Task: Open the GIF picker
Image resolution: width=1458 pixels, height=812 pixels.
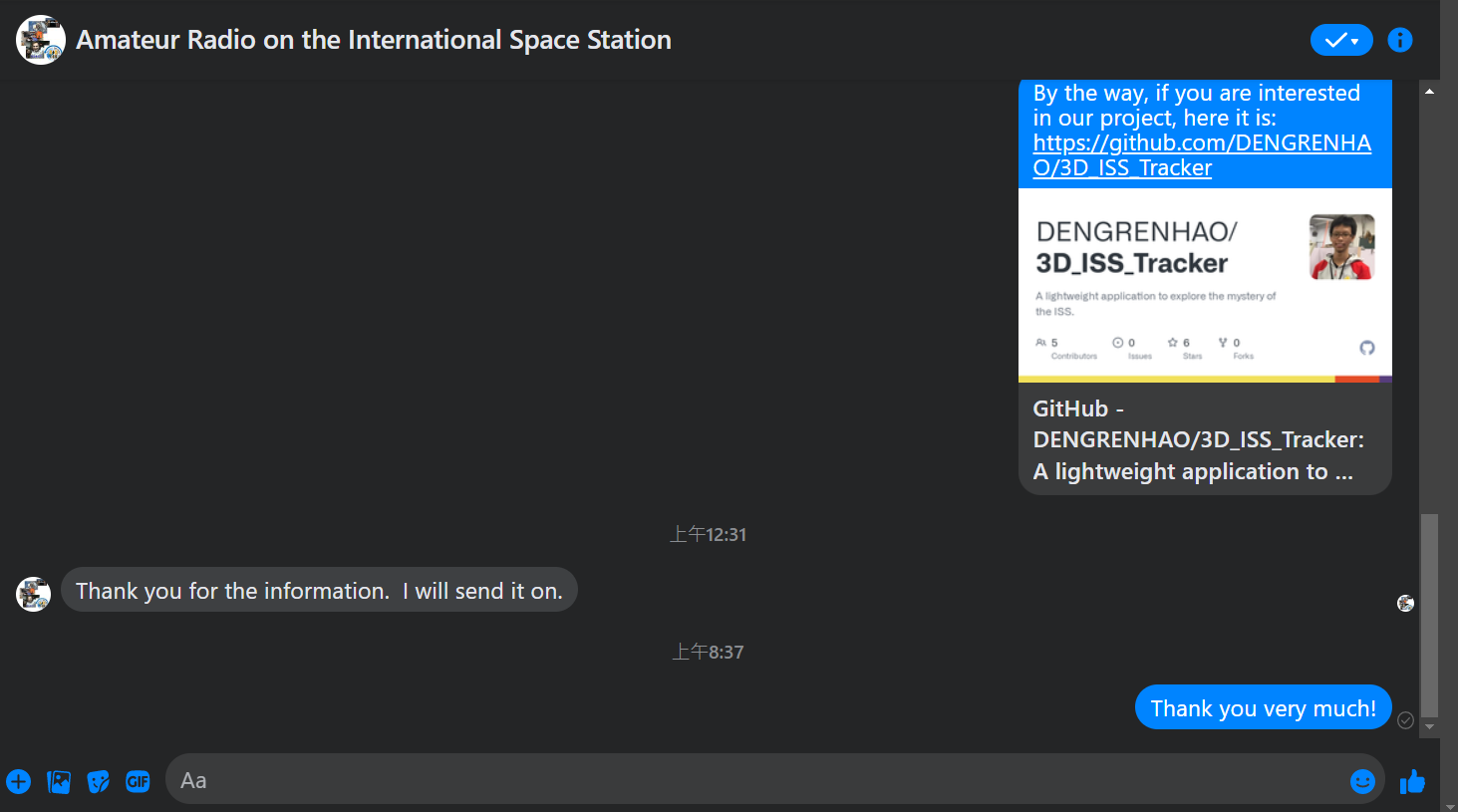Action: coord(138,781)
